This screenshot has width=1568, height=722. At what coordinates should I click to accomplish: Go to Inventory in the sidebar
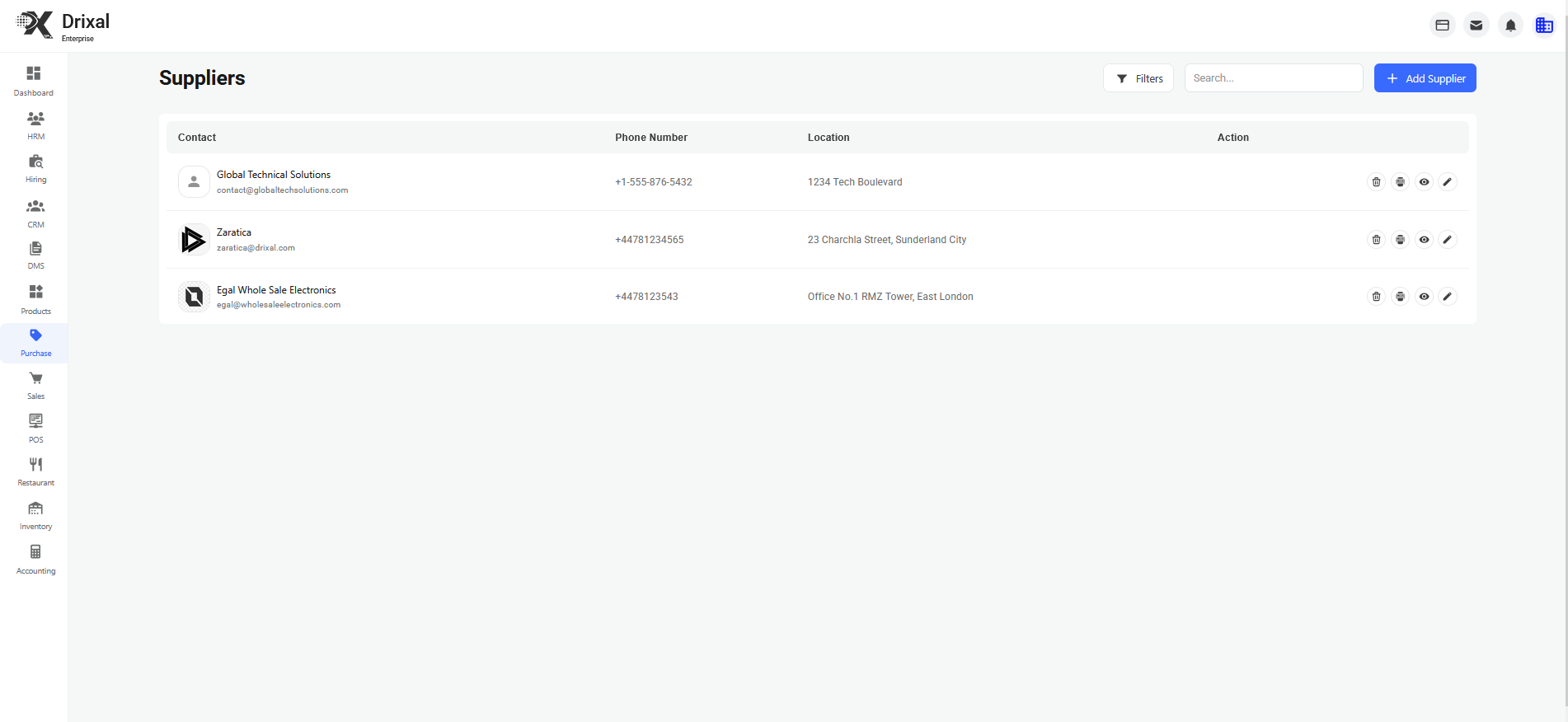tap(35, 516)
